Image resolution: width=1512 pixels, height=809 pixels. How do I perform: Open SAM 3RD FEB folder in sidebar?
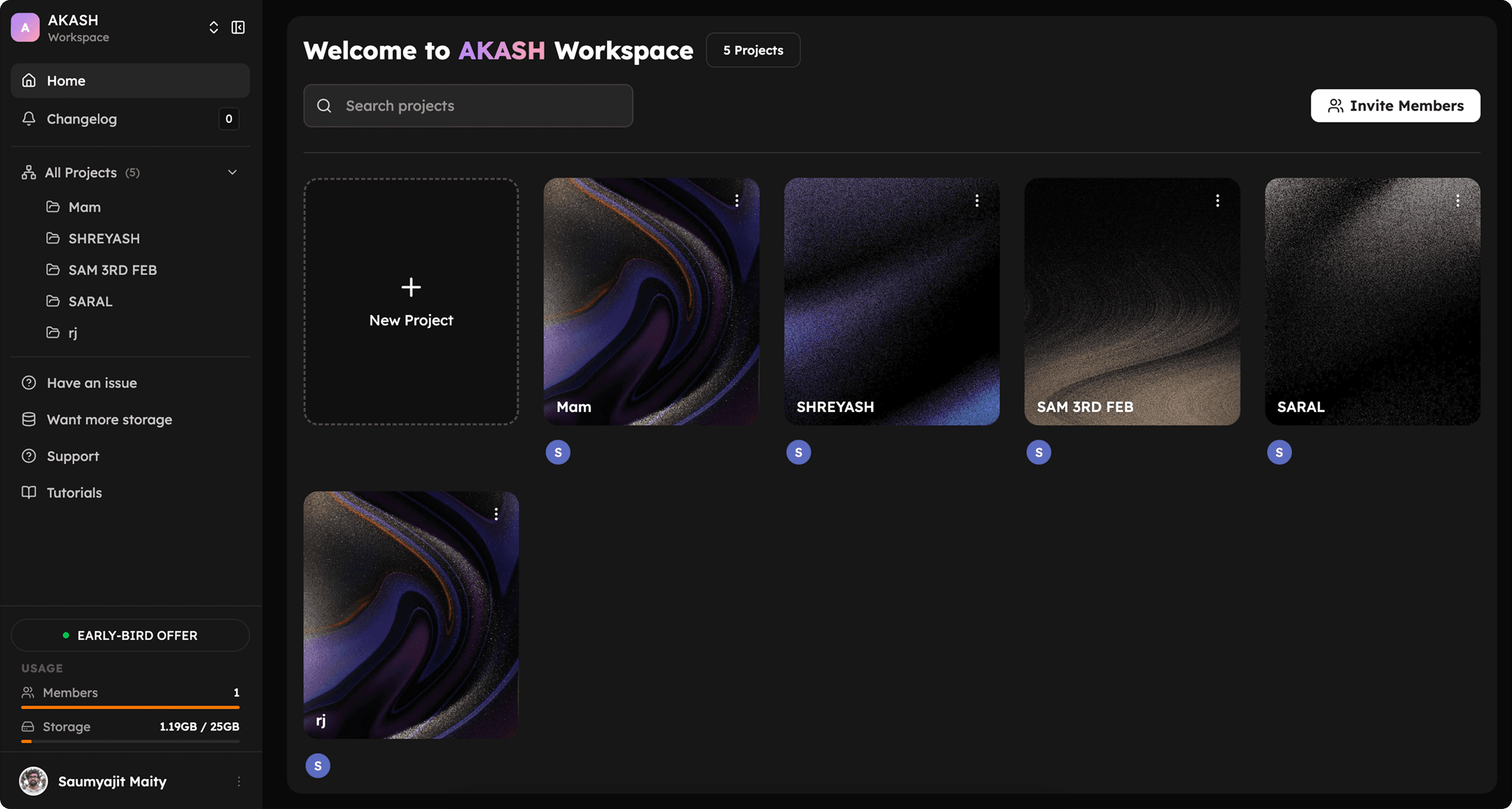coord(112,270)
